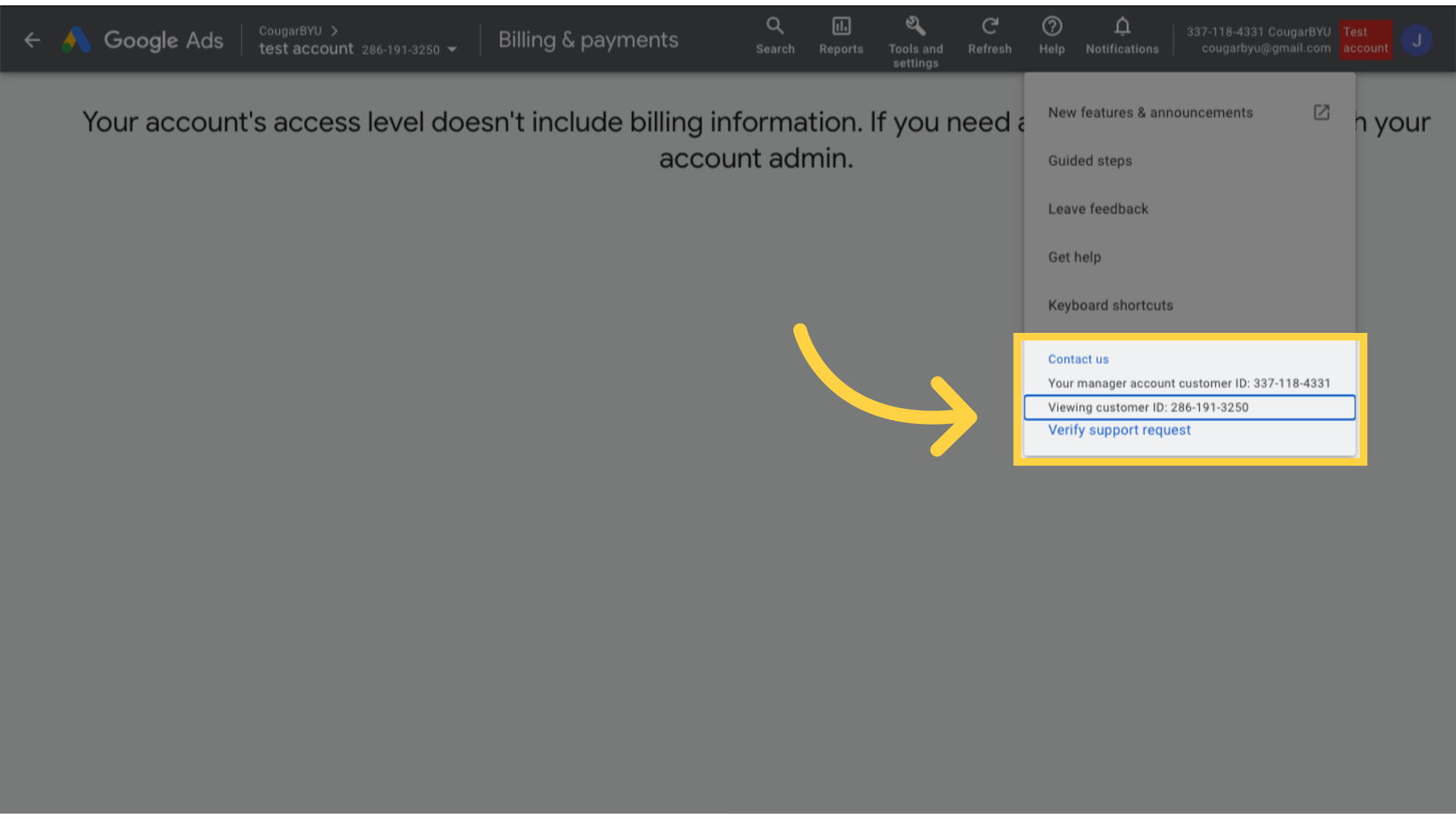Click back arrow navigation icon
This screenshot has height=819, width=1456.
pyautogui.click(x=32, y=40)
